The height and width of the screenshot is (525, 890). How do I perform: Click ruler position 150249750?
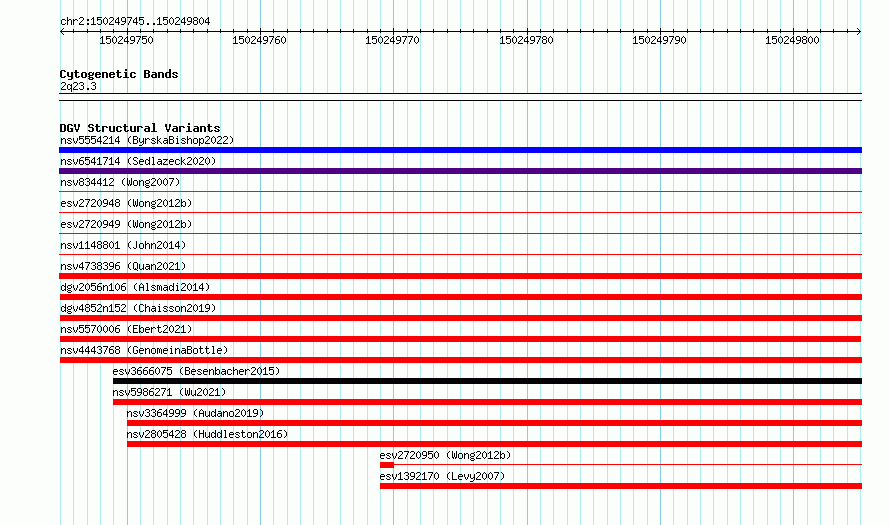point(127,40)
